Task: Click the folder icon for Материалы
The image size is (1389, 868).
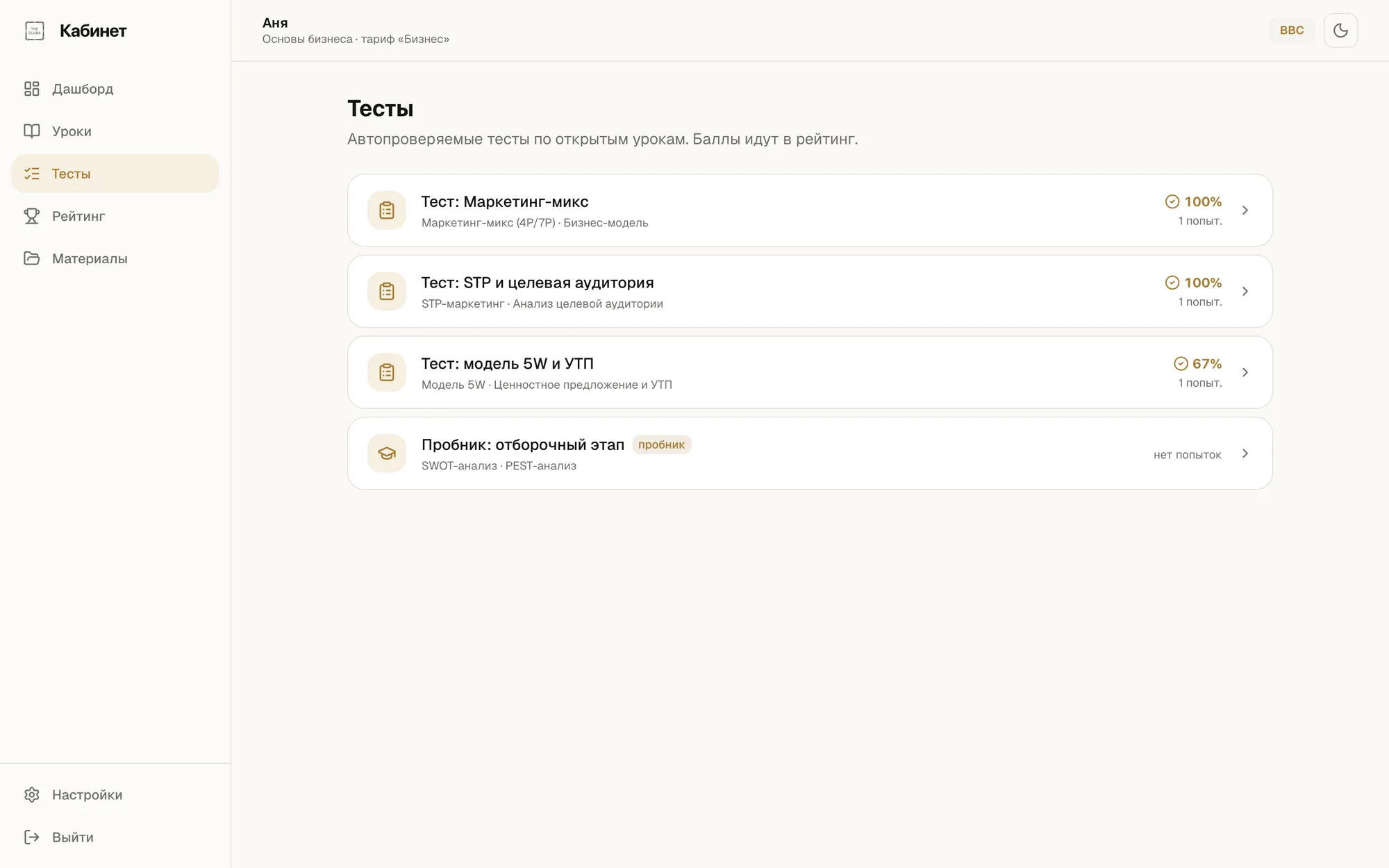Action: click(x=32, y=258)
